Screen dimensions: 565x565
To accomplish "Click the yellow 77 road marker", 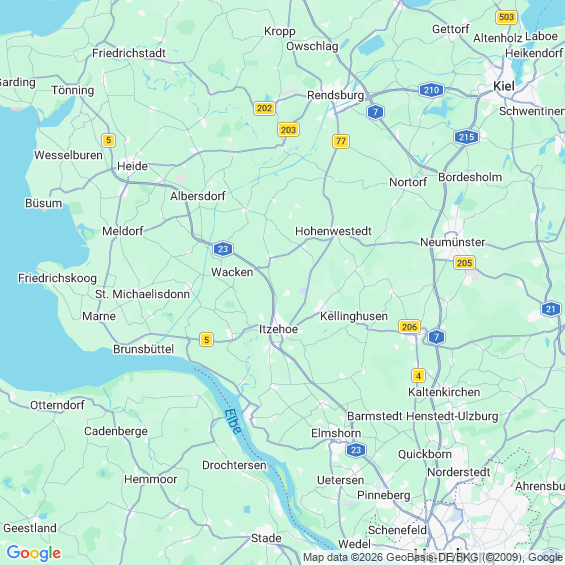I will click(x=341, y=141).
